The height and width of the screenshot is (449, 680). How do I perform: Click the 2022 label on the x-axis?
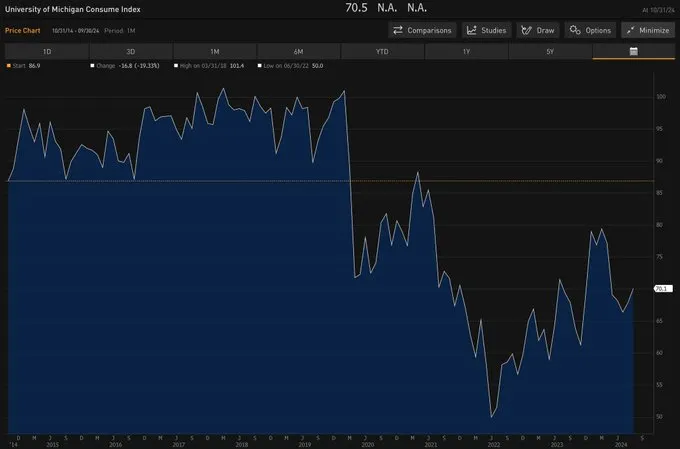pyautogui.click(x=494, y=445)
